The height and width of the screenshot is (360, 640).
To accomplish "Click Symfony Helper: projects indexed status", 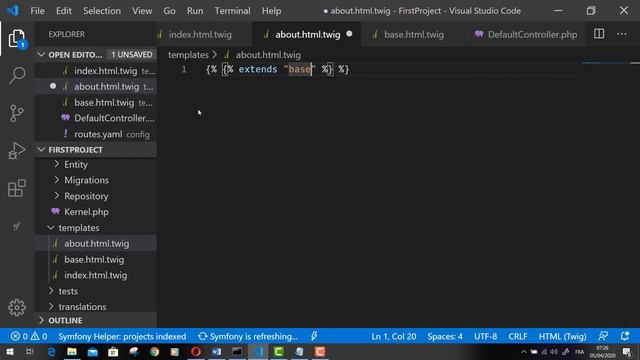I will pyautogui.click(x=122, y=336).
